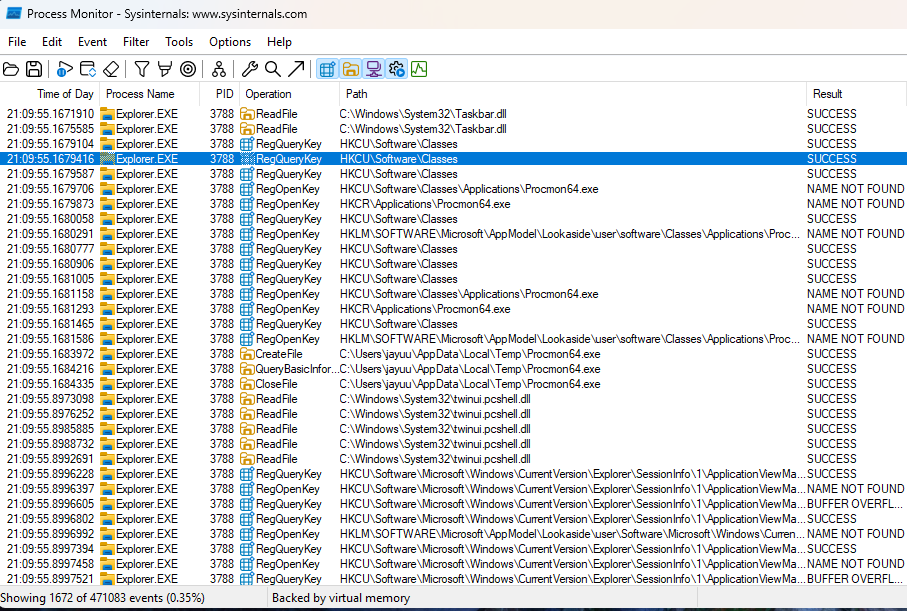The width and height of the screenshot is (907, 611).
Task: Click the Save toolbar icon
Action: [x=34, y=69]
